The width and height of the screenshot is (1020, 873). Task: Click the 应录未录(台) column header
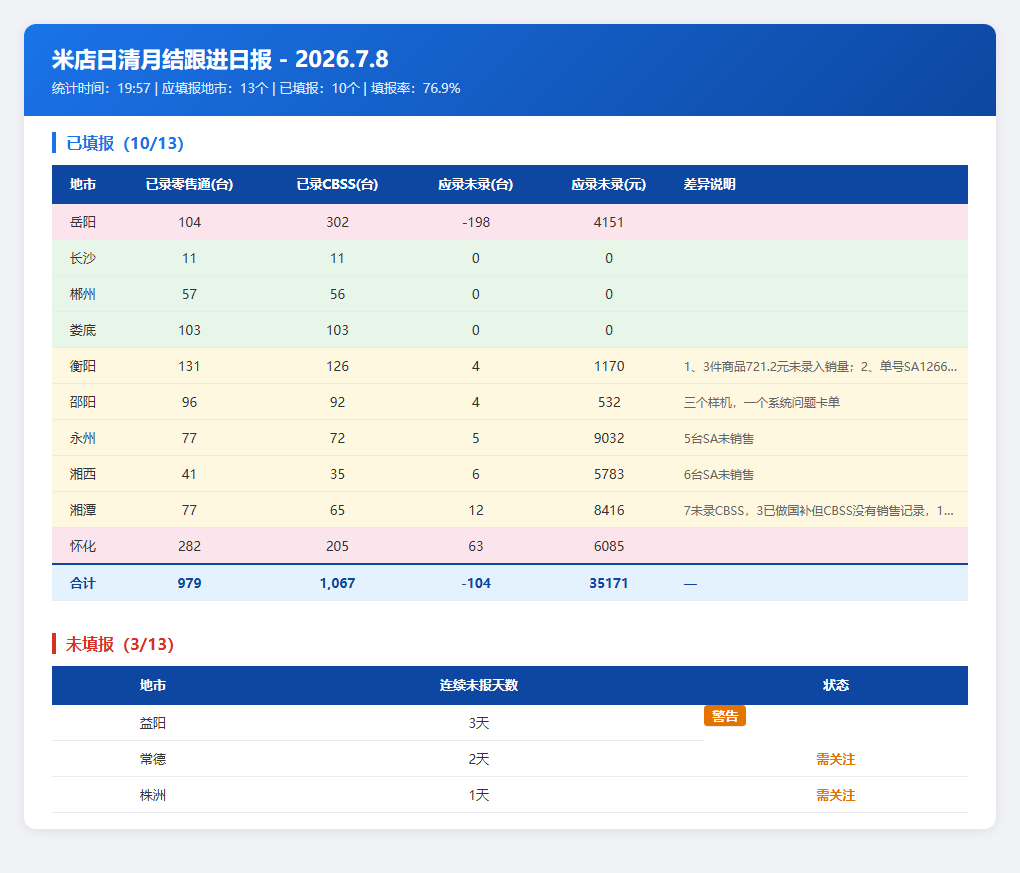point(476,185)
